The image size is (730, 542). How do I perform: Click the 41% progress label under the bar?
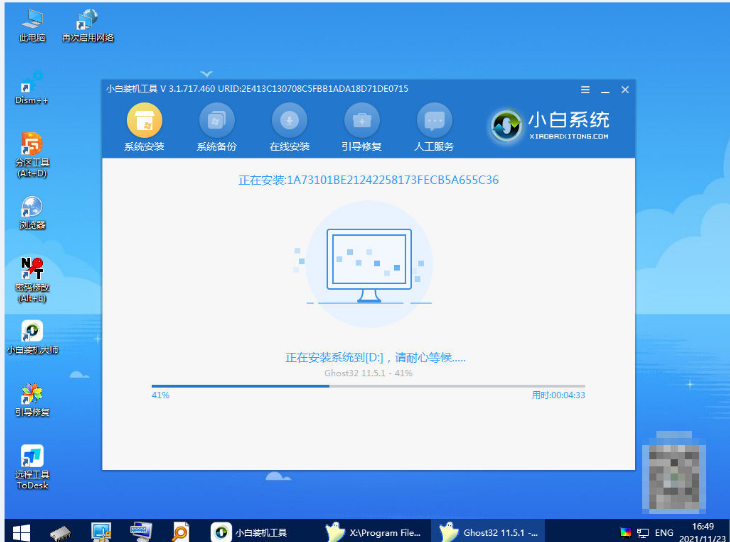point(160,395)
